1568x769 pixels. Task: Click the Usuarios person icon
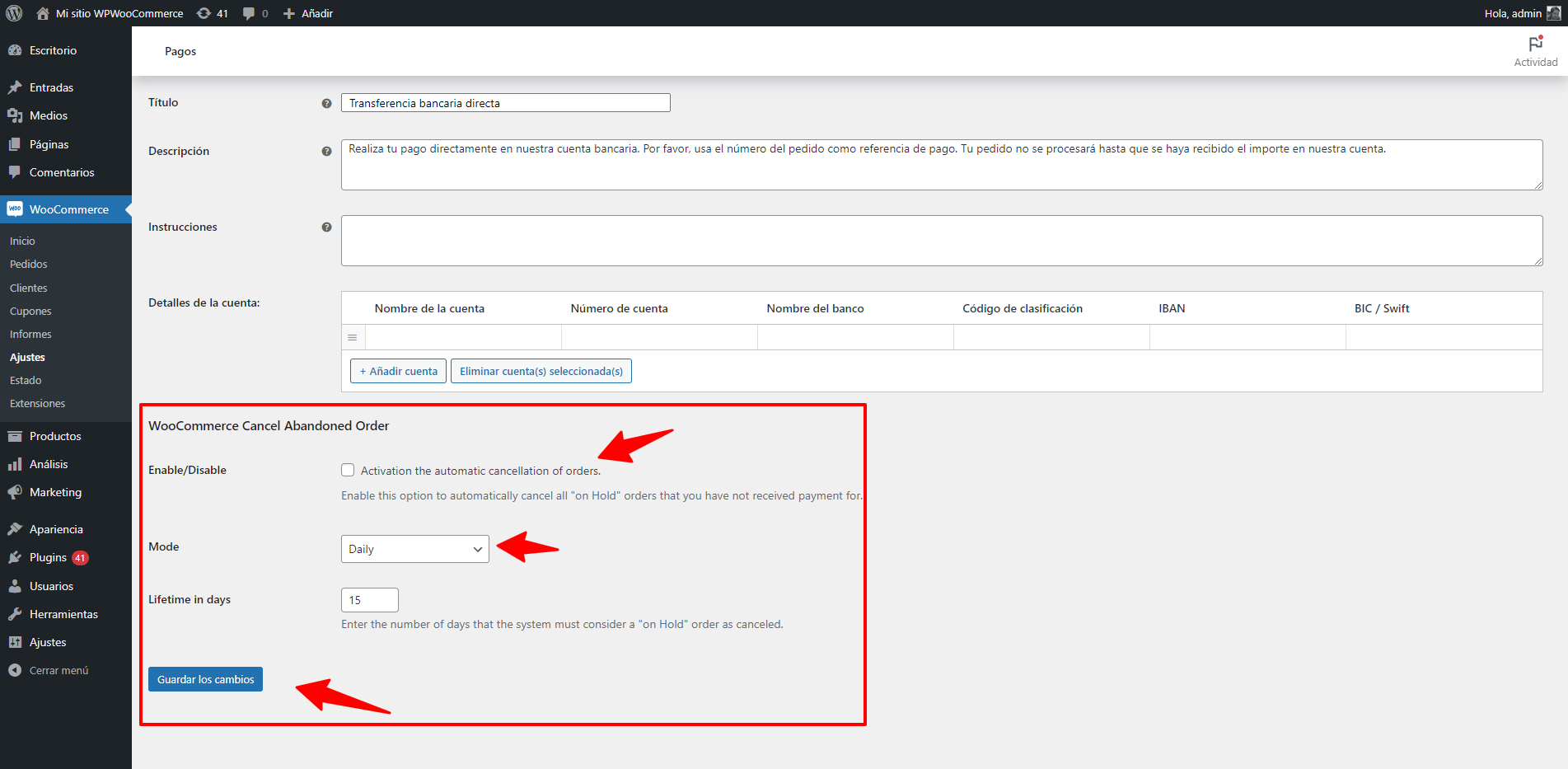pos(15,586)
